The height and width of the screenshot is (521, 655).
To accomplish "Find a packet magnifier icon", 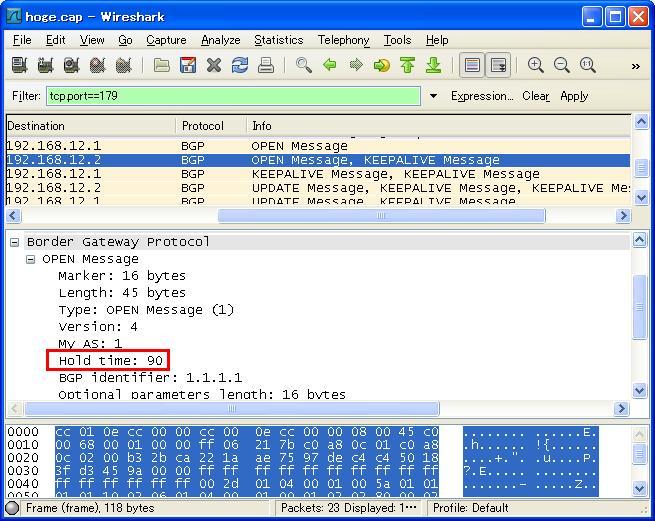I will point(304,65).
